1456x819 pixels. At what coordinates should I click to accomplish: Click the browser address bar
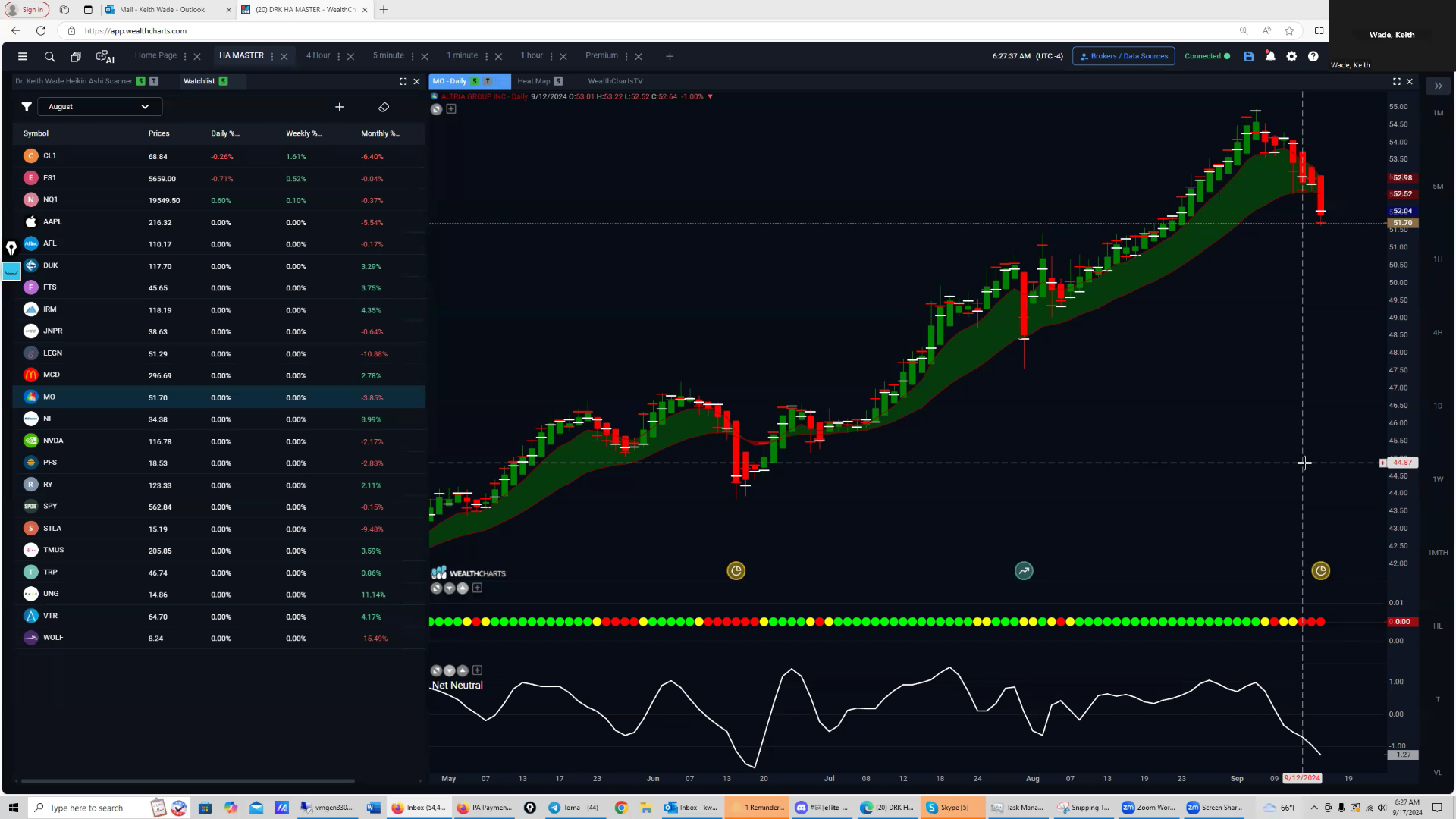point(652,31)
